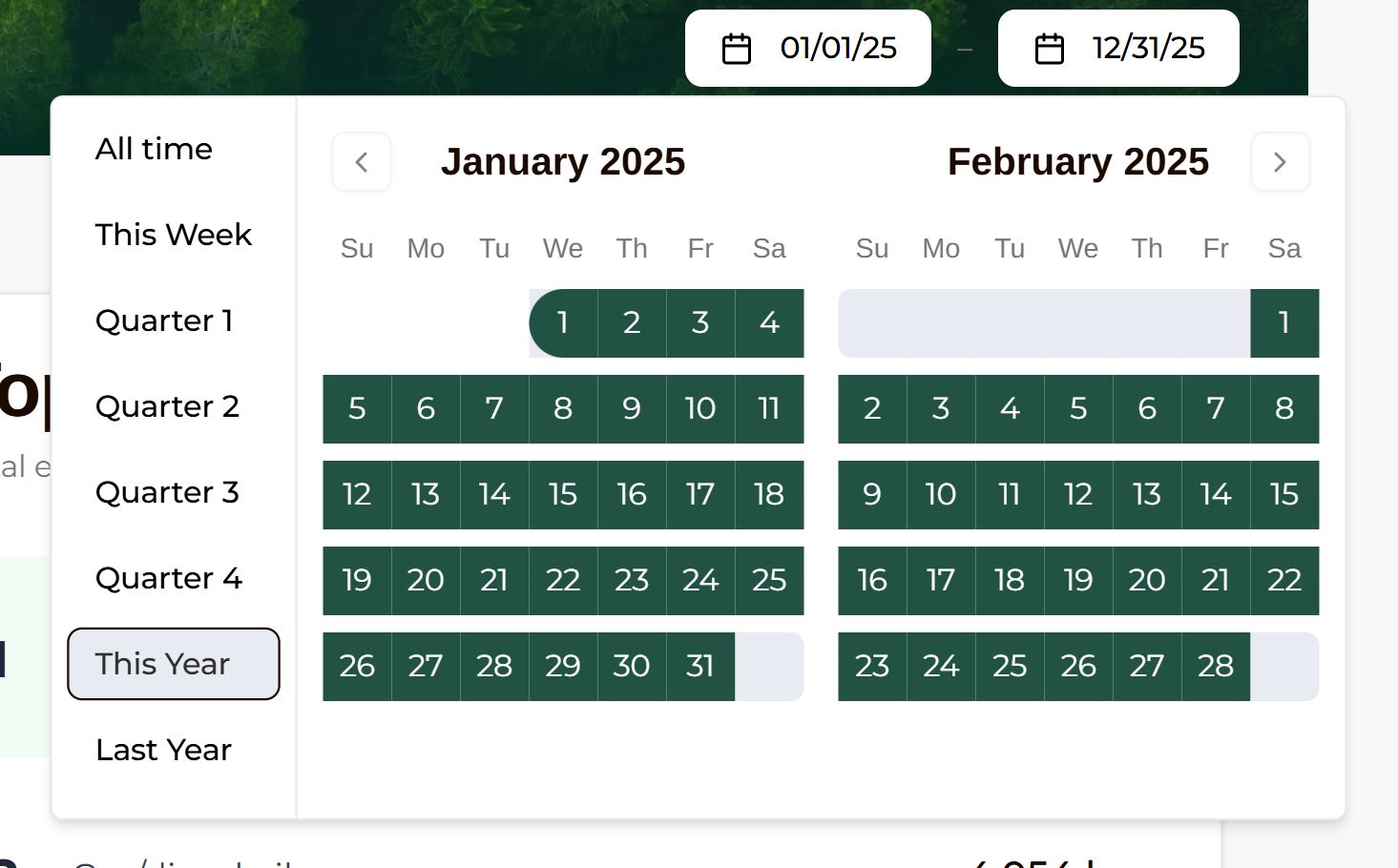Select January 1 in the calendar
The height and width of the screenshot is (868, 1398).
563,323
